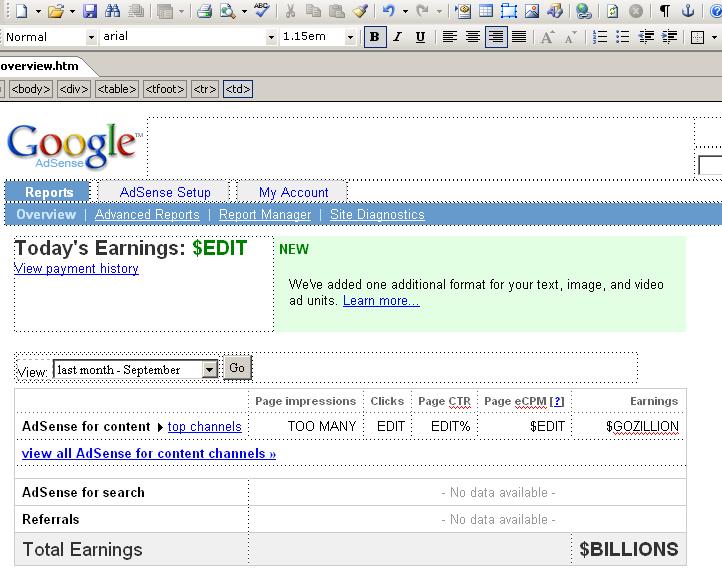The image size is (722, 572).
Task: Undo the last action with Undo arrow
Action: [389, 11]
